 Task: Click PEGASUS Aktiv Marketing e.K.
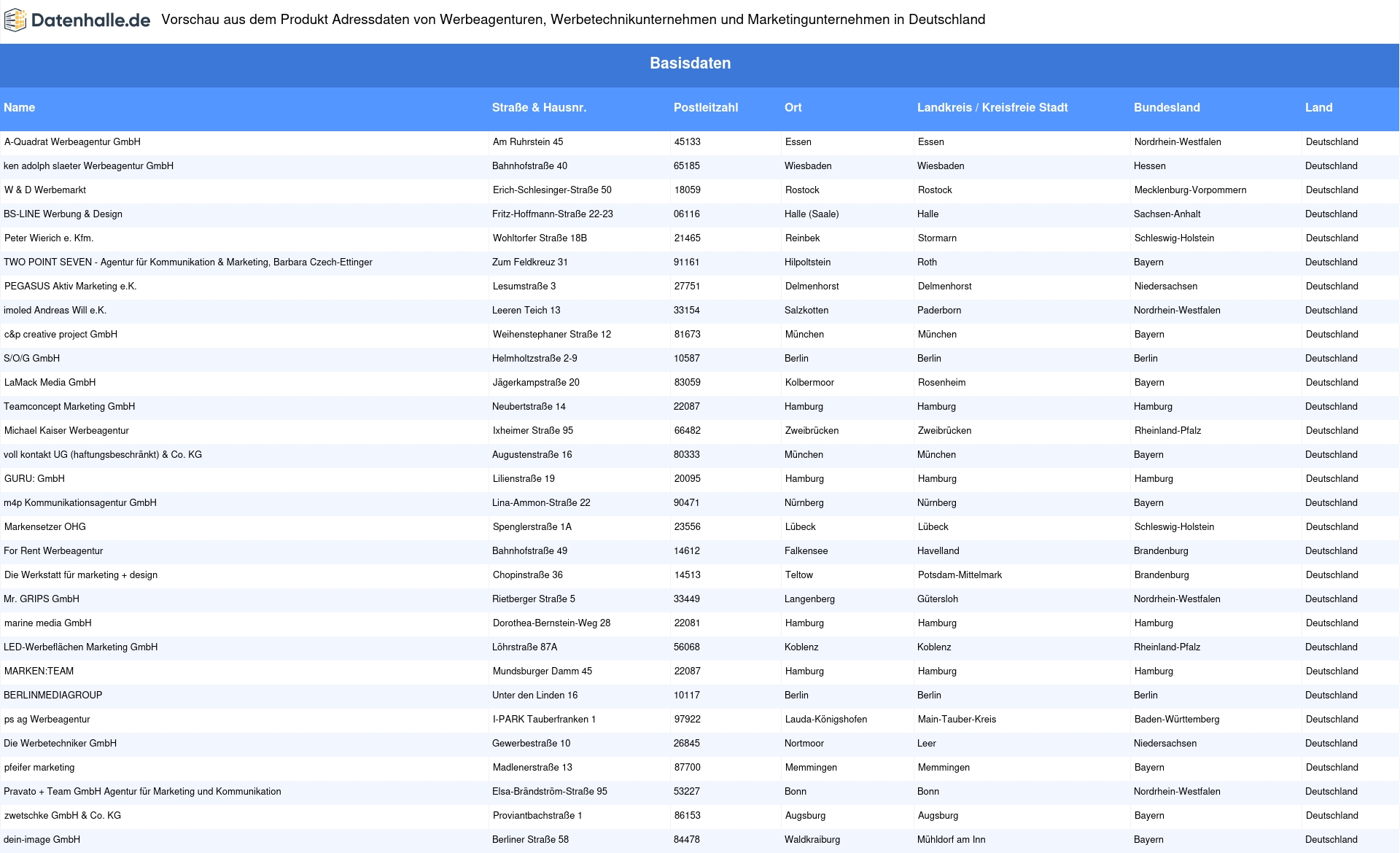(x=71, y=287)
